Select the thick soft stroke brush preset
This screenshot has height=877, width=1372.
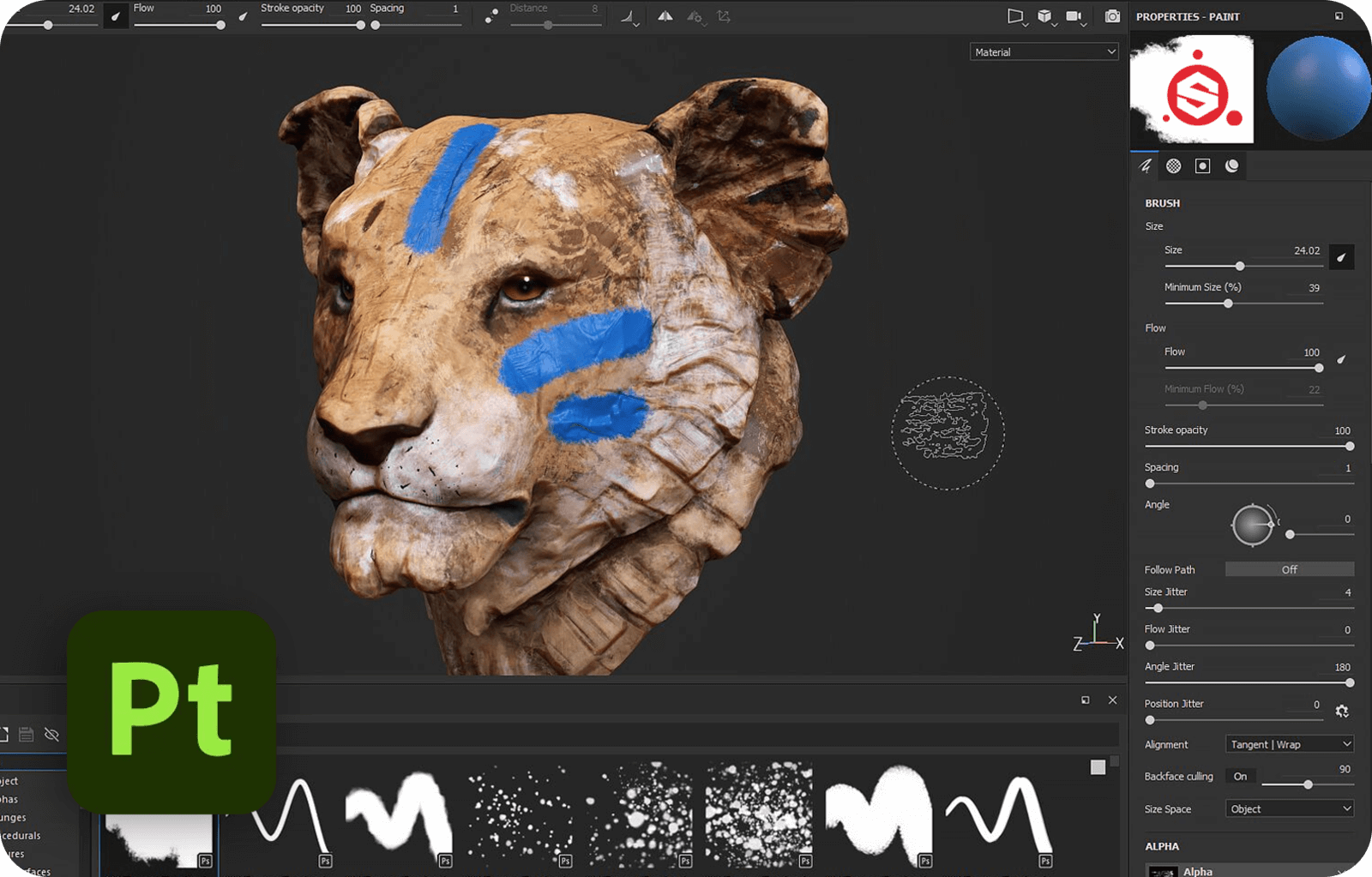click(x=400, y=818)
